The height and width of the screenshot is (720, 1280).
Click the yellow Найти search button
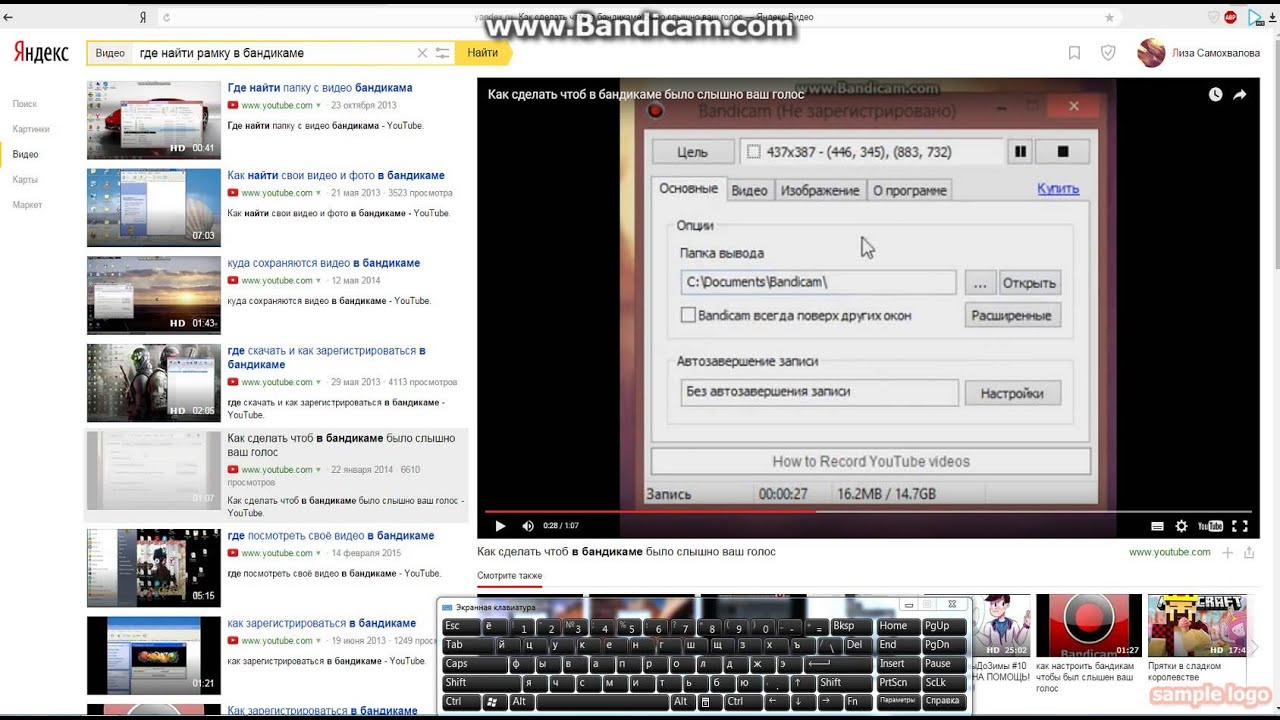click(482, 53)
